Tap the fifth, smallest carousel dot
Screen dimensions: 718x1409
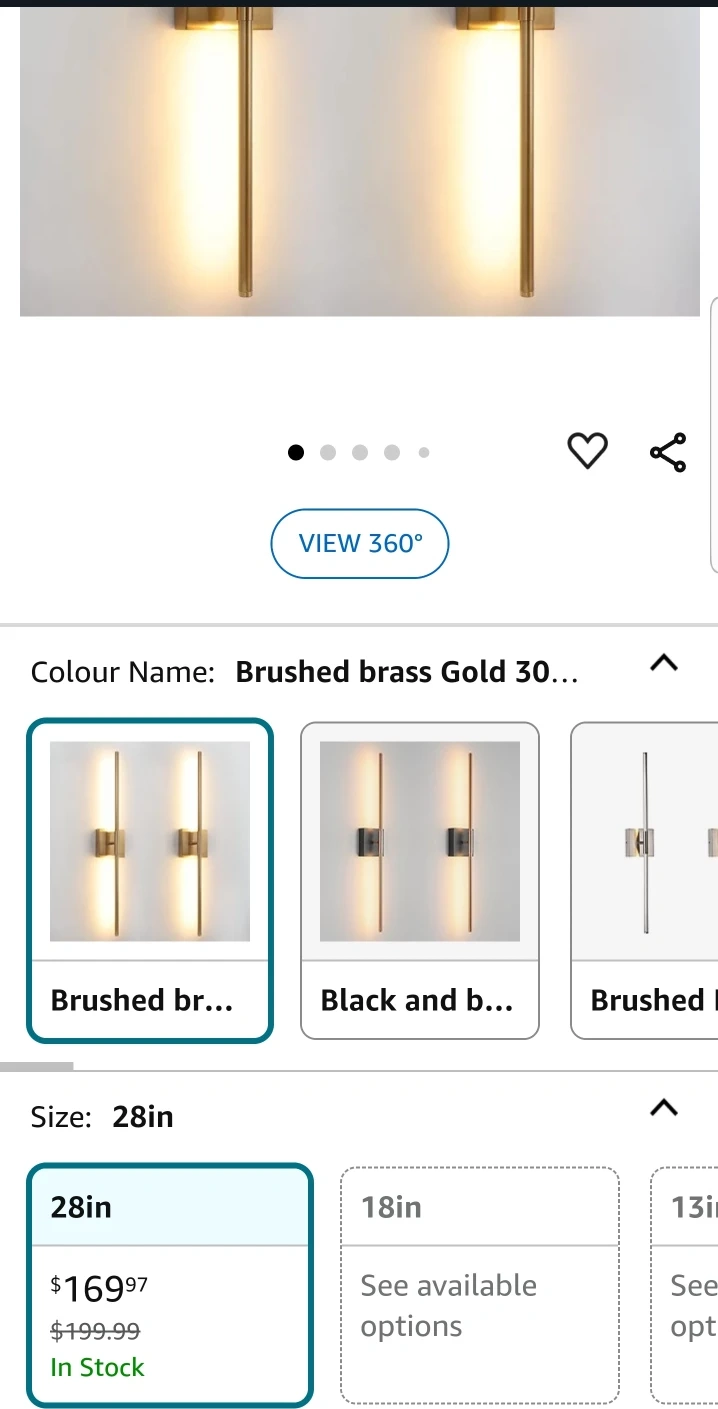pos(424,453)
